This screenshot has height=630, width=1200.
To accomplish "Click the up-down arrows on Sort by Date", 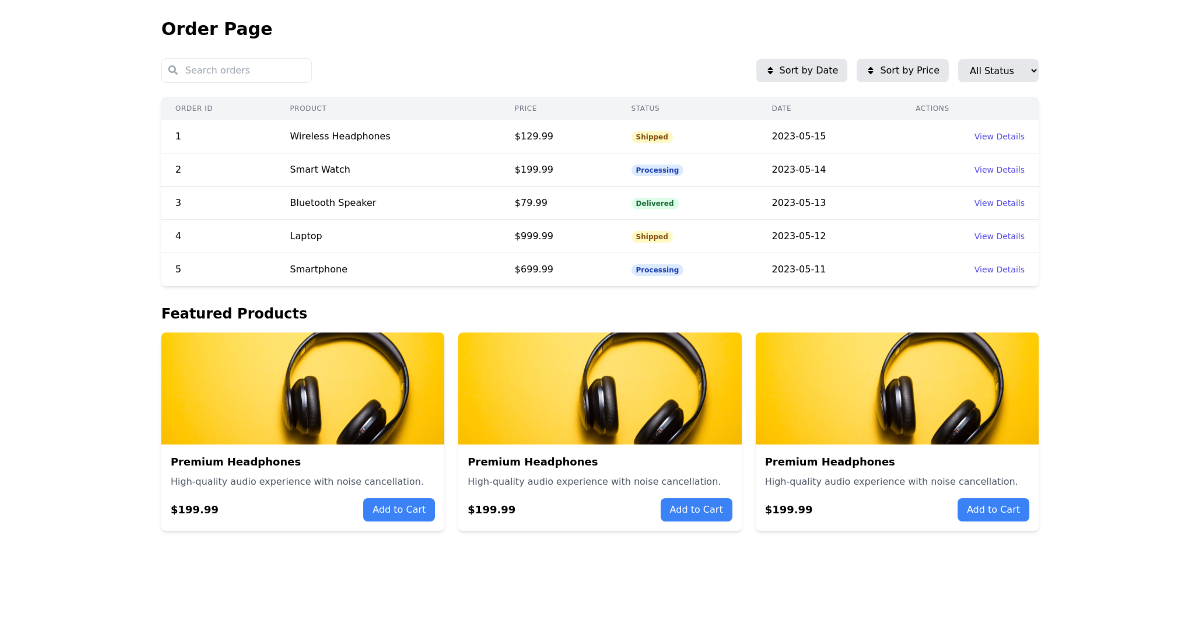I will tap(768, 70).
